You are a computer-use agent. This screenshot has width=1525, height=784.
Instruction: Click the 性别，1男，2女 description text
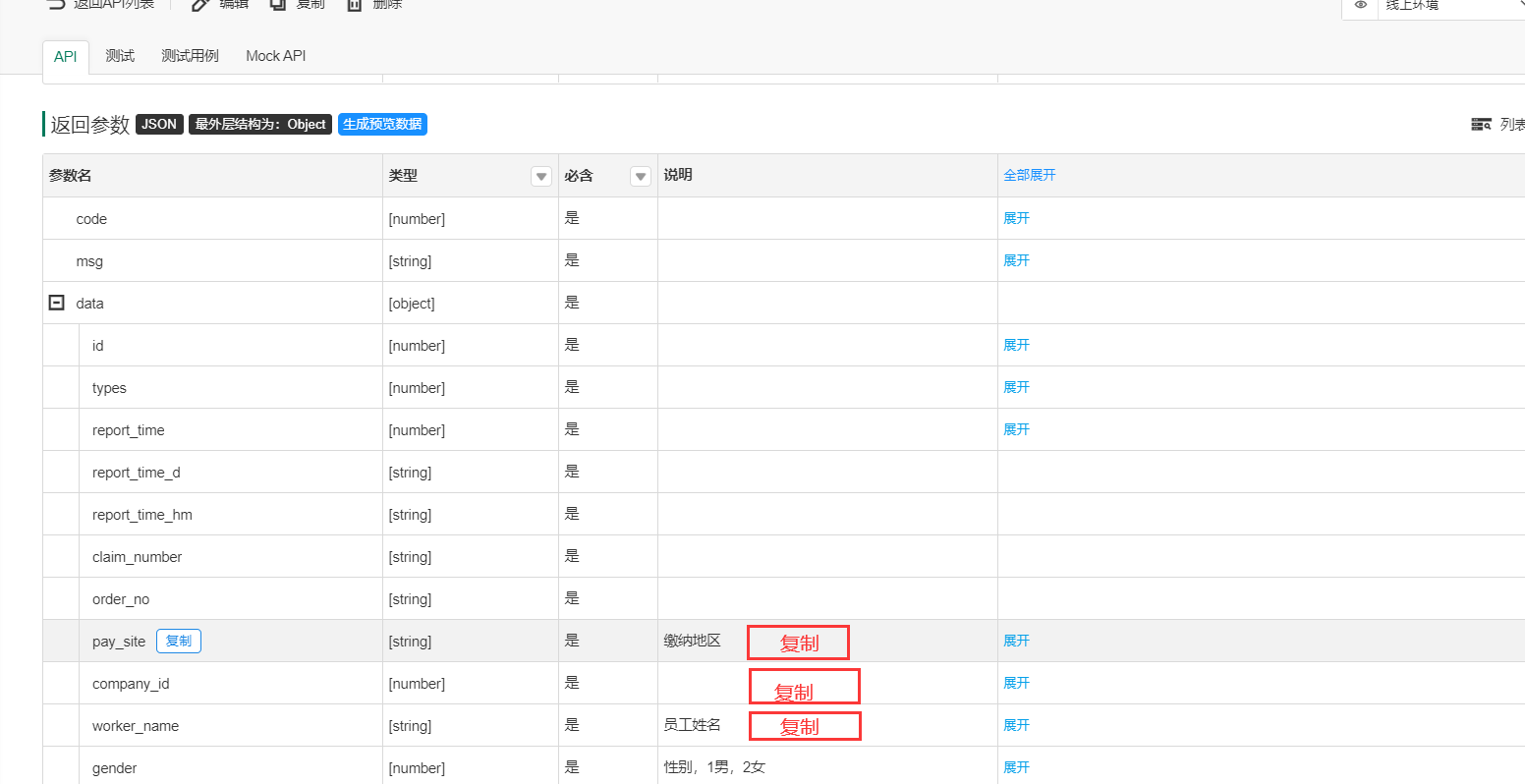pyautogui.click(x=714, y=767)
